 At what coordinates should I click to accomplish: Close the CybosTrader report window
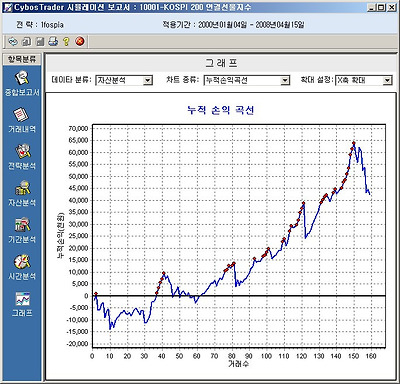click(391, 7)
